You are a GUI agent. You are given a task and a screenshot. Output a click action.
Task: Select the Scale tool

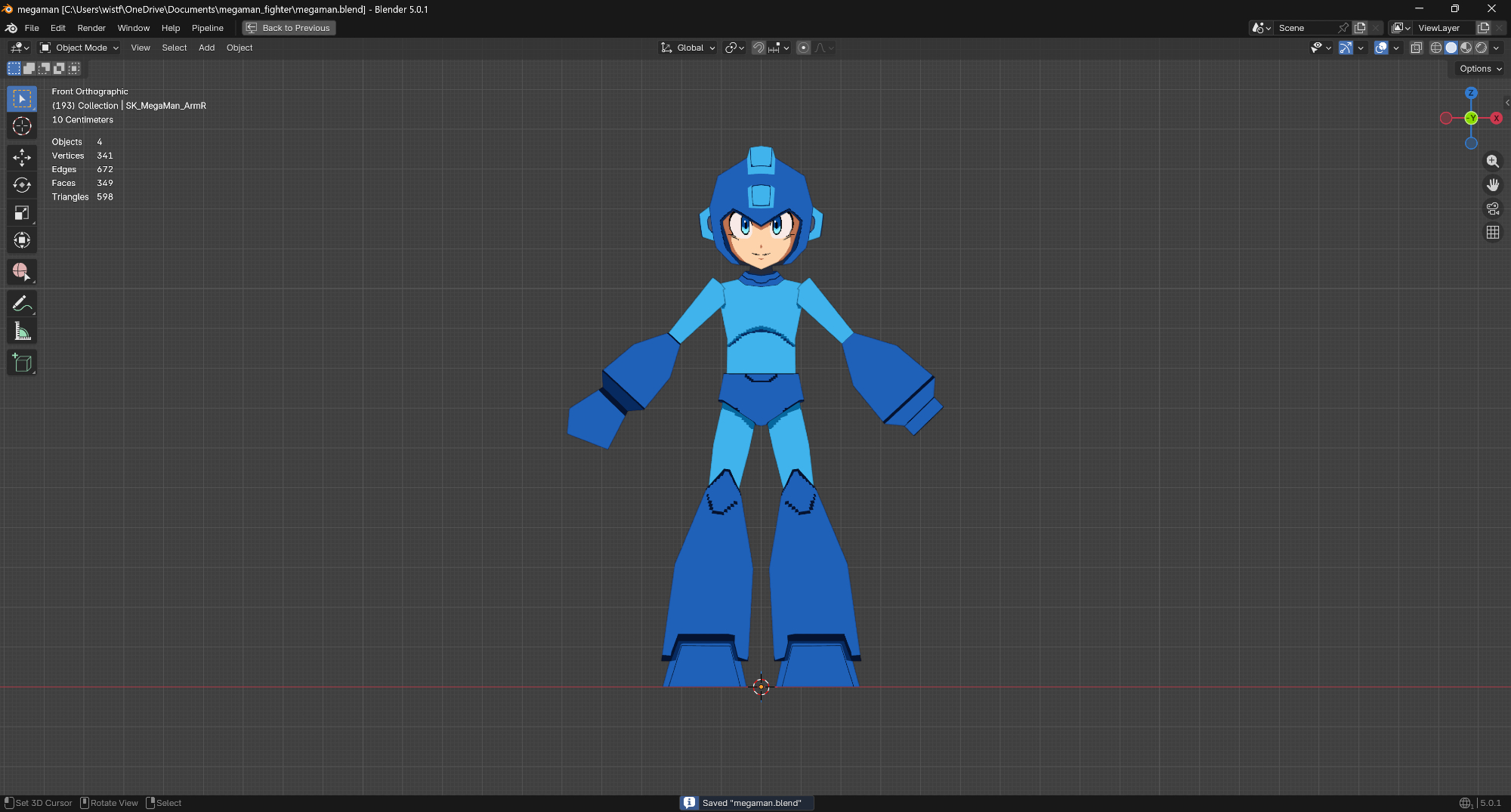click(x=22, y=213)
